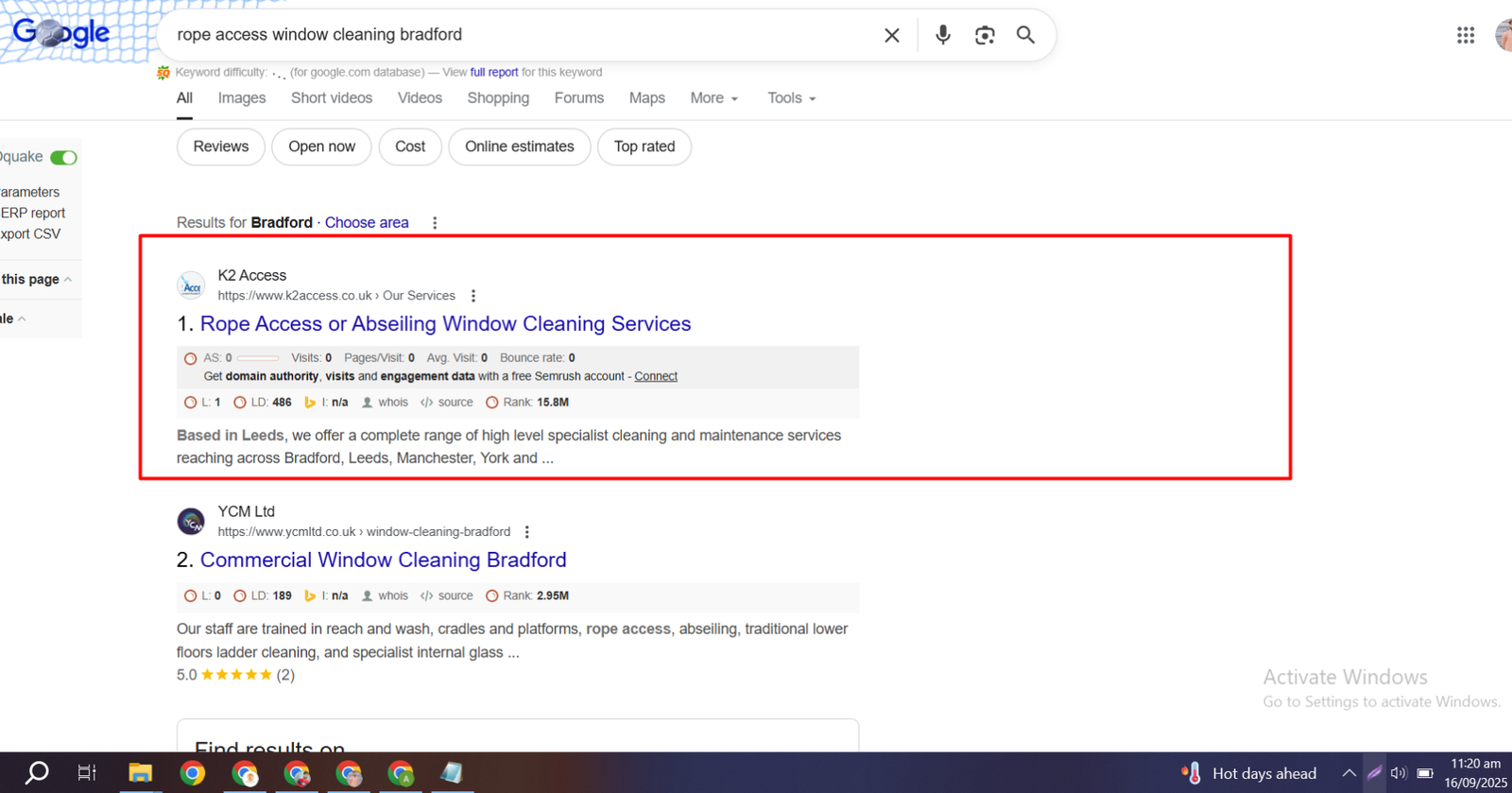Viewport: 1512px width, 793px height.
Task: Switch to the Maps tab
Action: 646,98
